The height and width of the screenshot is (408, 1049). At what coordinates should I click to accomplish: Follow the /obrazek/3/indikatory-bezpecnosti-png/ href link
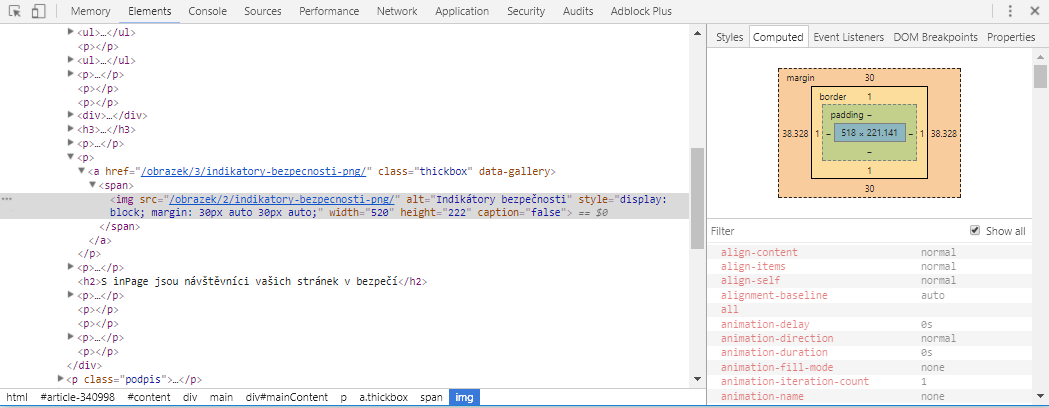256,171
